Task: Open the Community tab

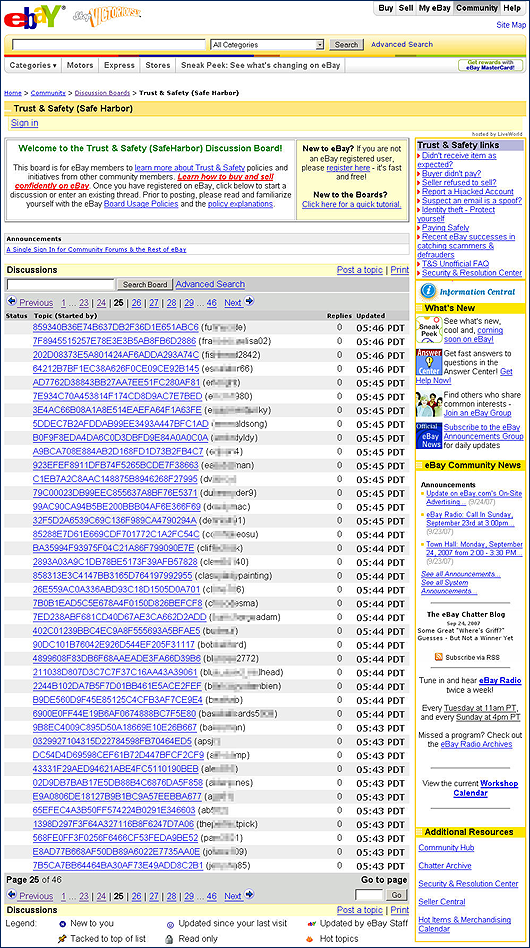Action: tap(477, 8)
